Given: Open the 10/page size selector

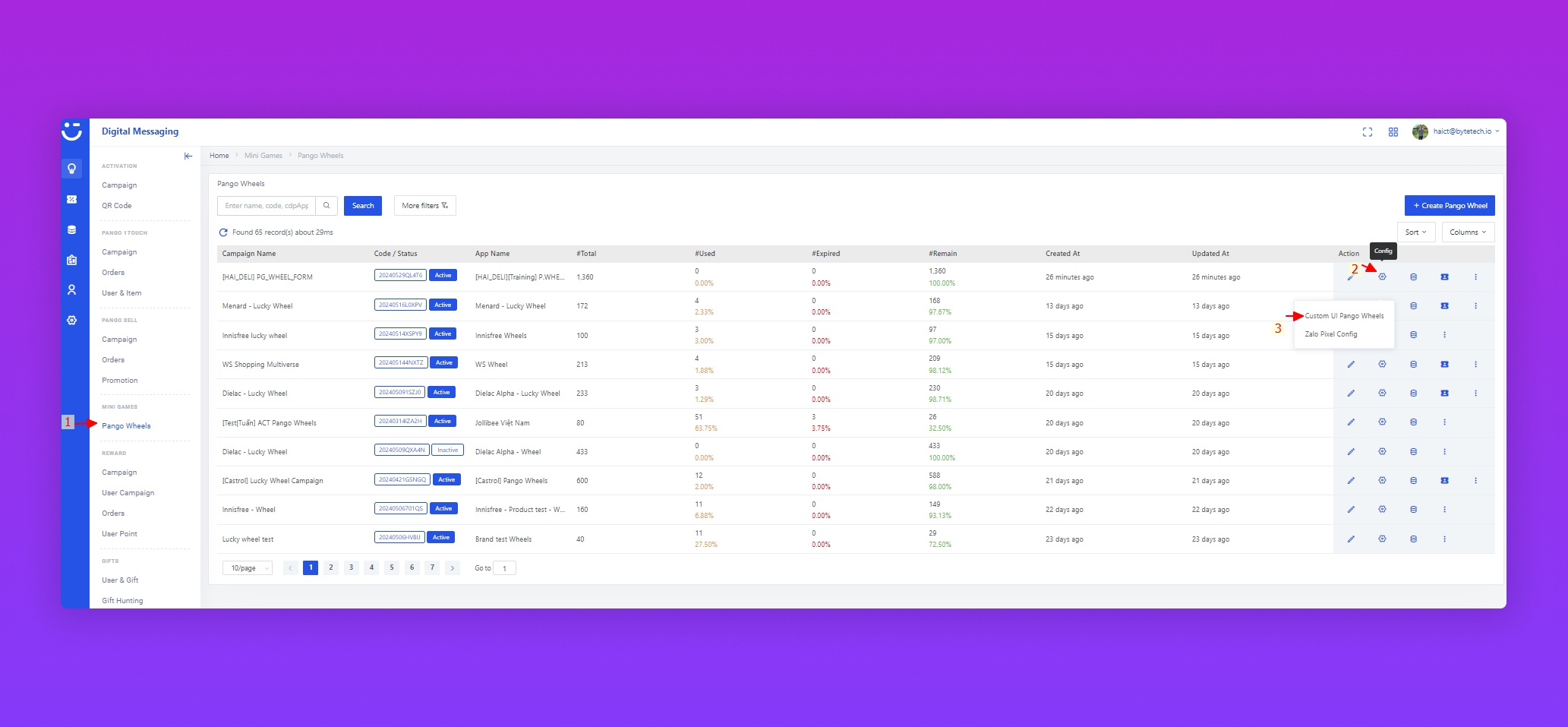Looking at the screenshot, I should tap(248, 568).
